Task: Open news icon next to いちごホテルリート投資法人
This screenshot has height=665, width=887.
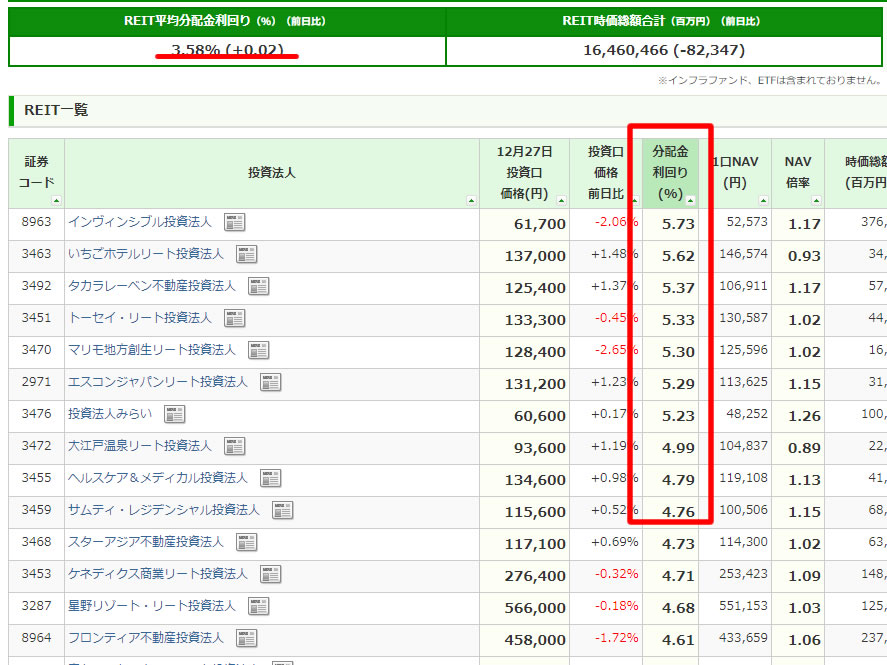Action: 246,254
